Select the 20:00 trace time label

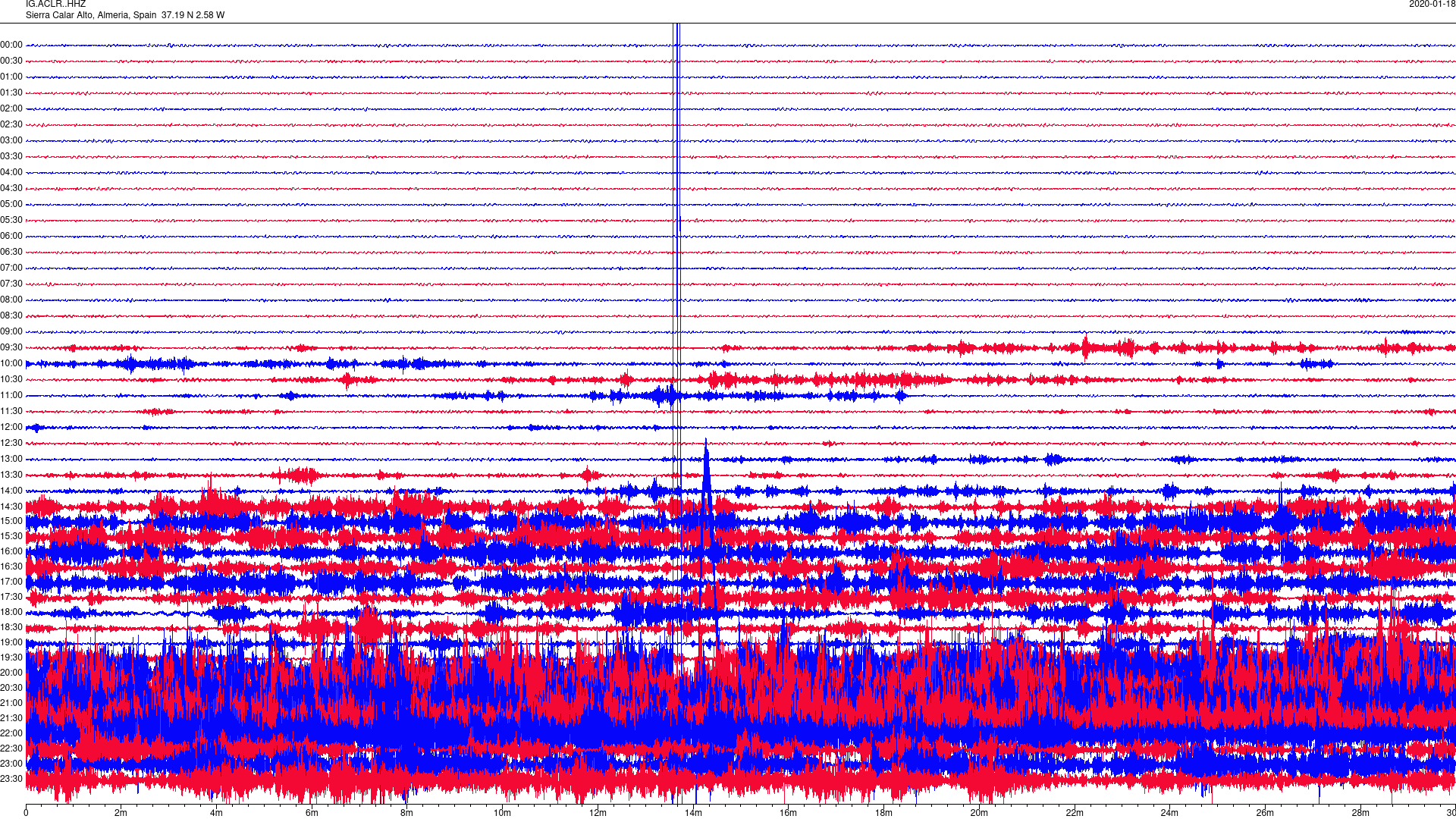pos(11,673)
